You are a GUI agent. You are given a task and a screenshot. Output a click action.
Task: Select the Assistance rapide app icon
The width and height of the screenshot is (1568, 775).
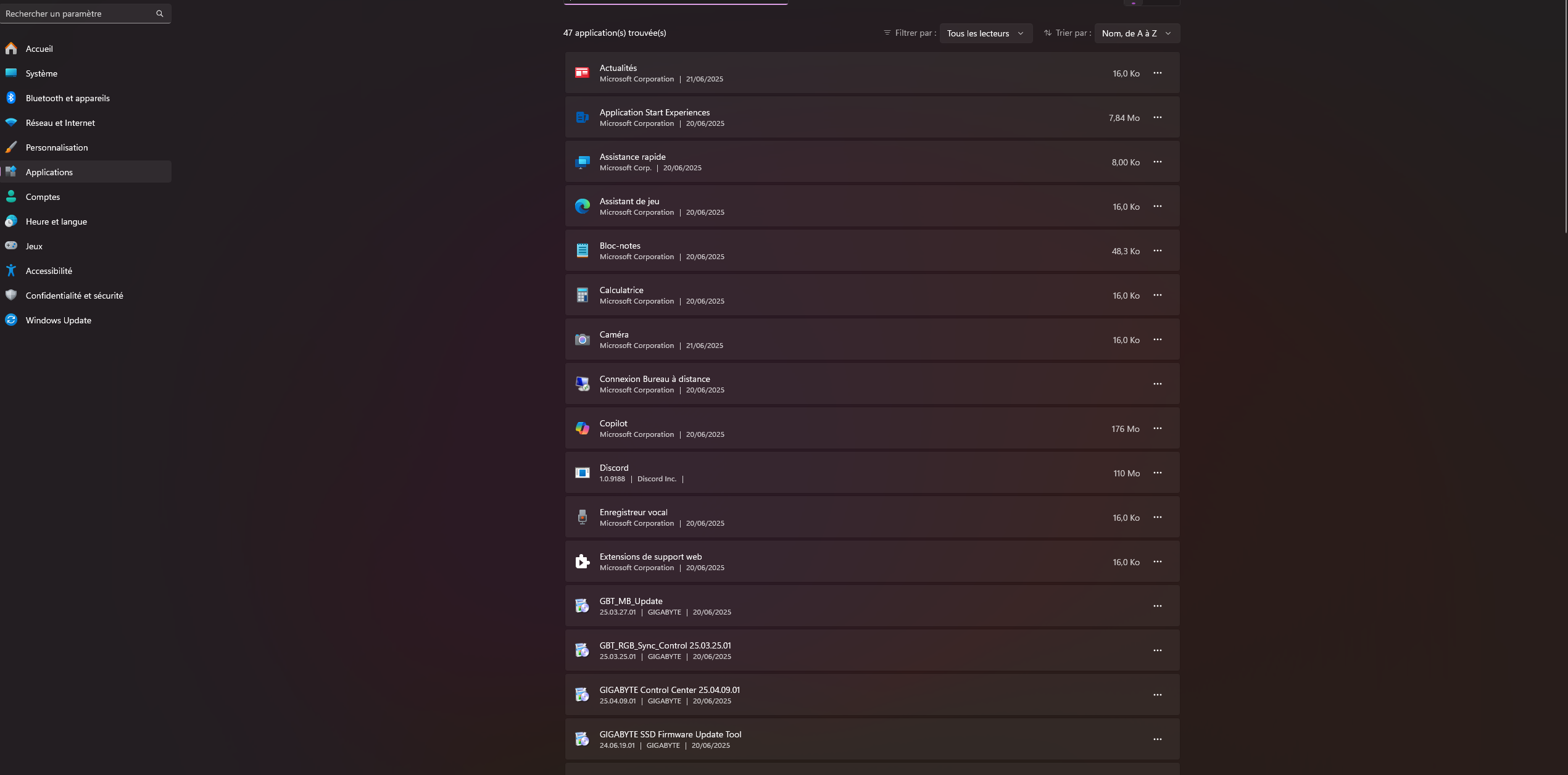pyautogui.click(x=582, y=162)
